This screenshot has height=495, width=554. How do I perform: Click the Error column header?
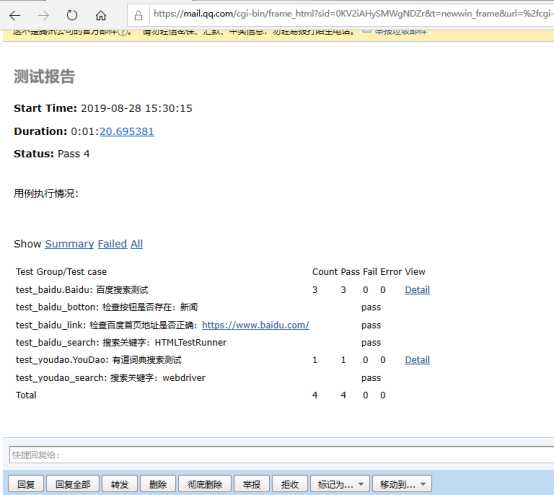pyautogui.click(x=391, y=272)
